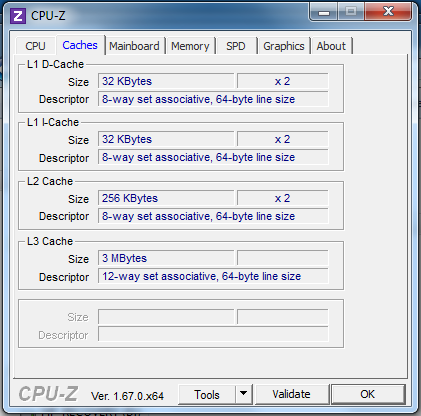
Task: Click the Tools button
Action: tap(207, 394)
